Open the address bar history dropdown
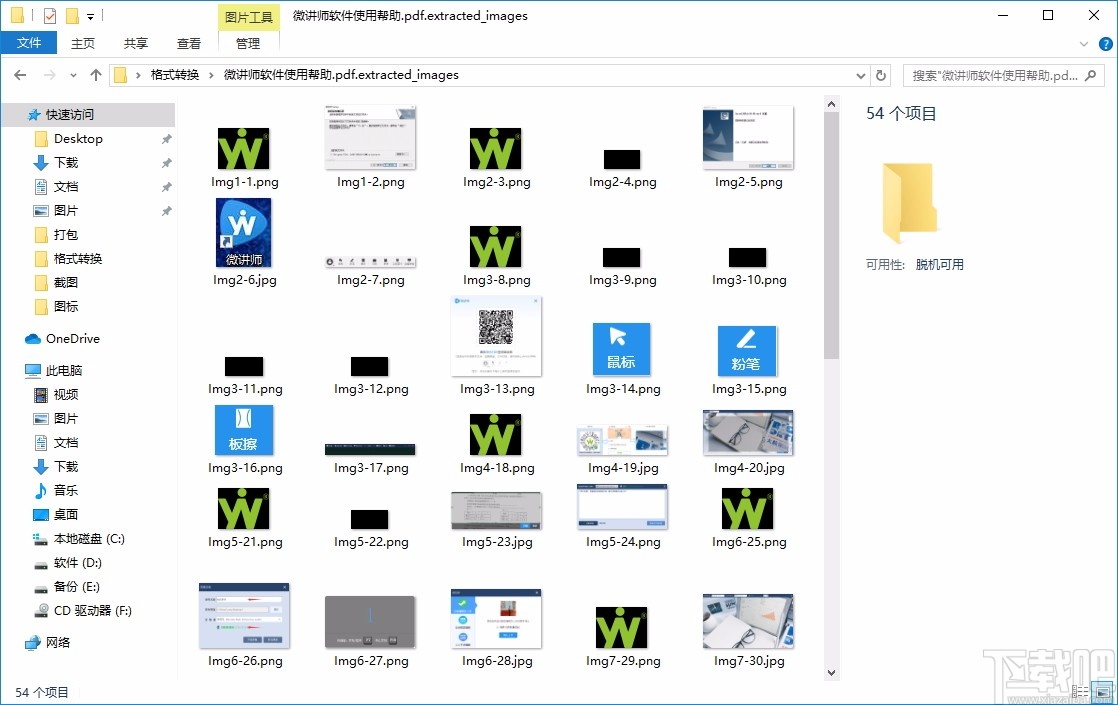 (x=860, y=74)
